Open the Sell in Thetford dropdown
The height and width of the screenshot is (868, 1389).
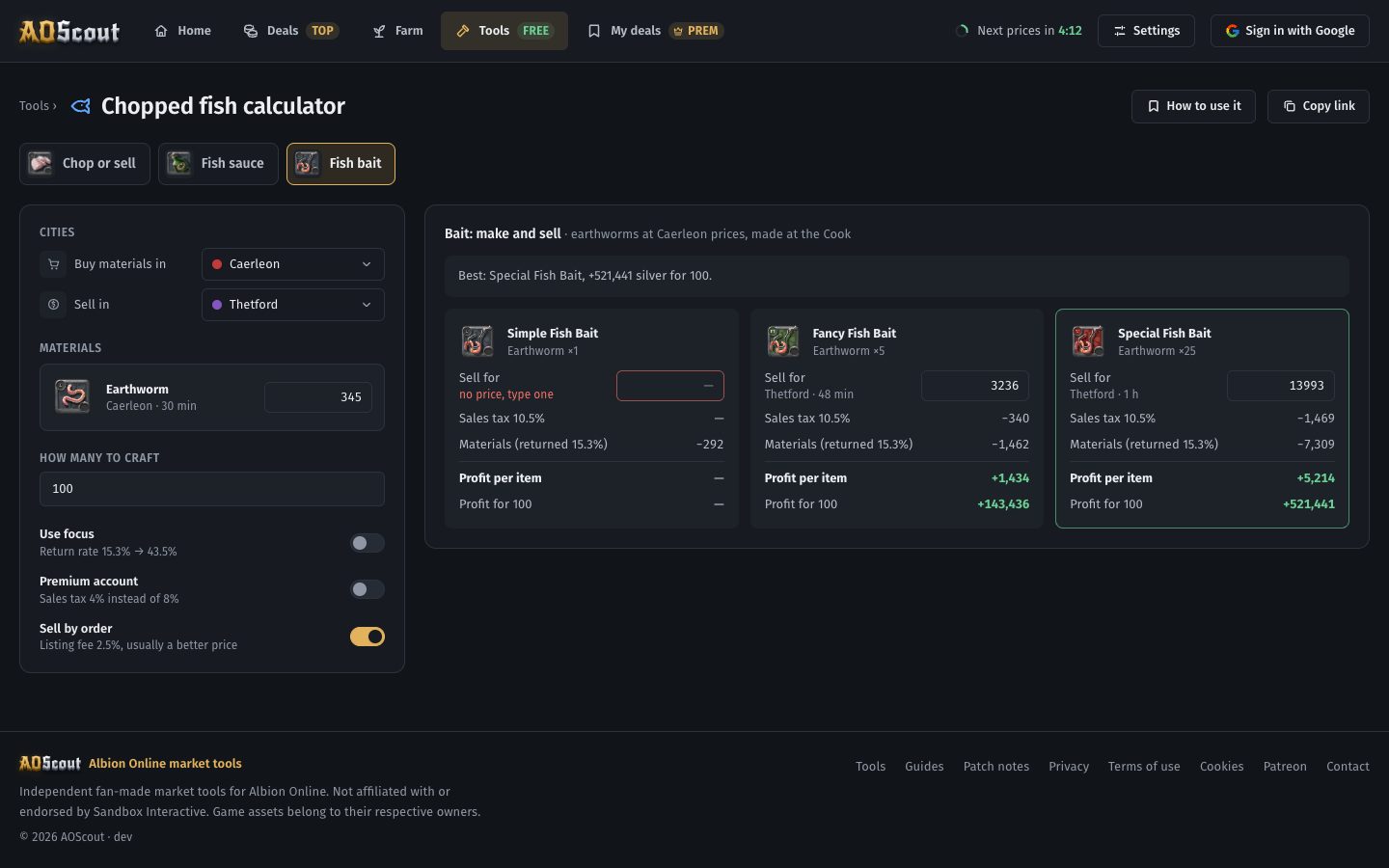293,305
